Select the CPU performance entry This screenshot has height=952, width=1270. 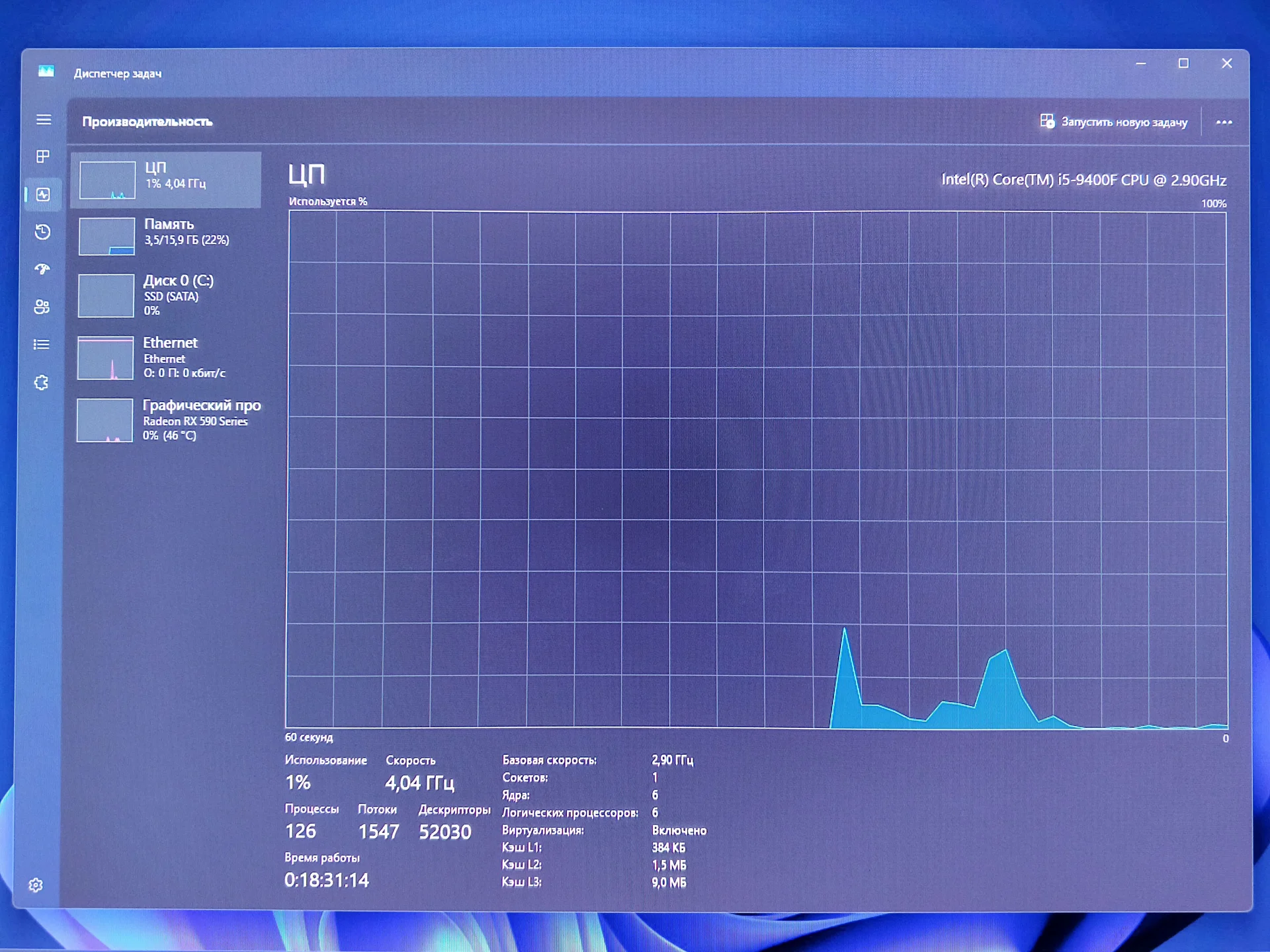[x=166, y=180]
